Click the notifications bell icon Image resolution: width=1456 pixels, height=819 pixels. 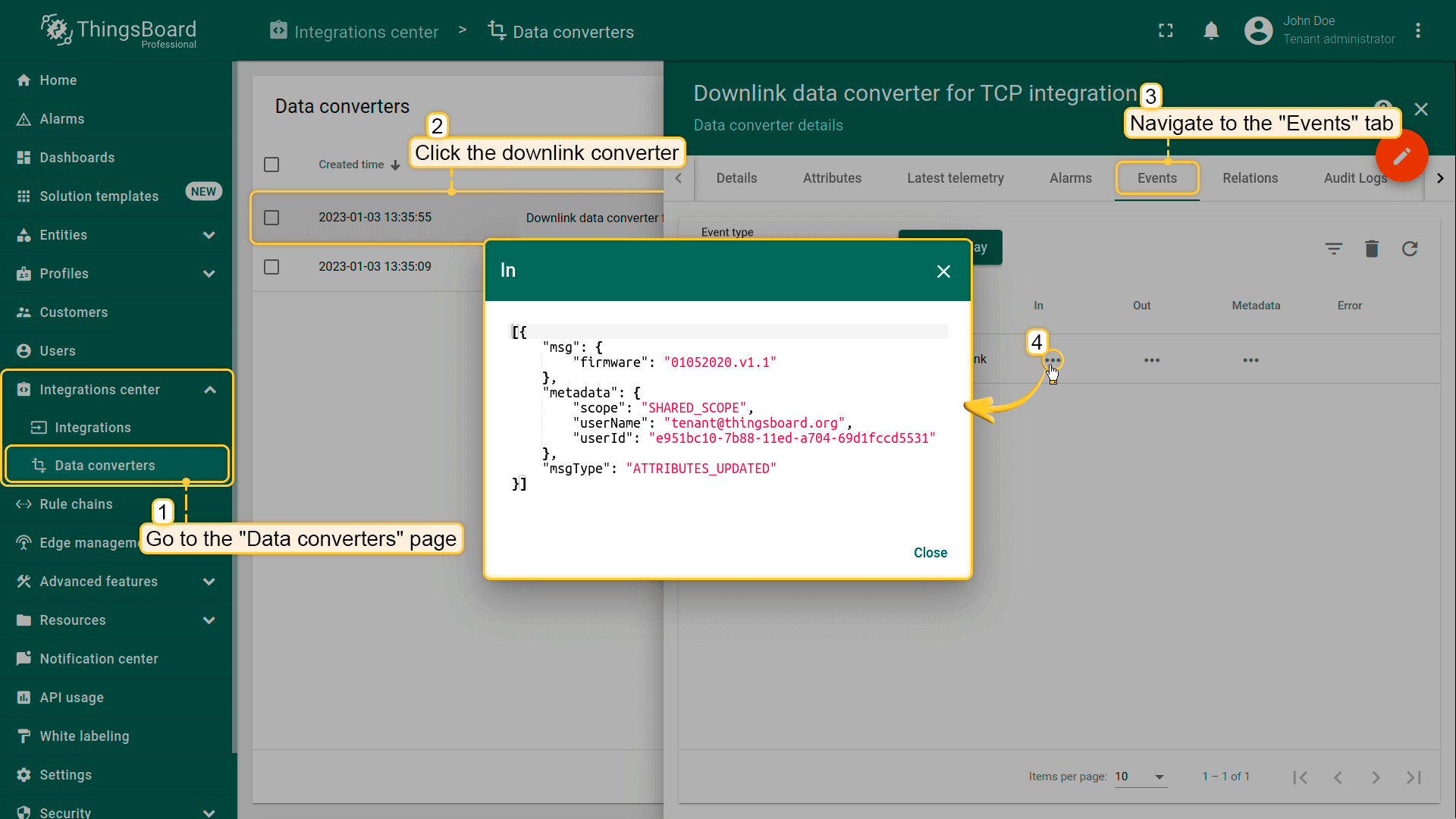[1211, 31]
